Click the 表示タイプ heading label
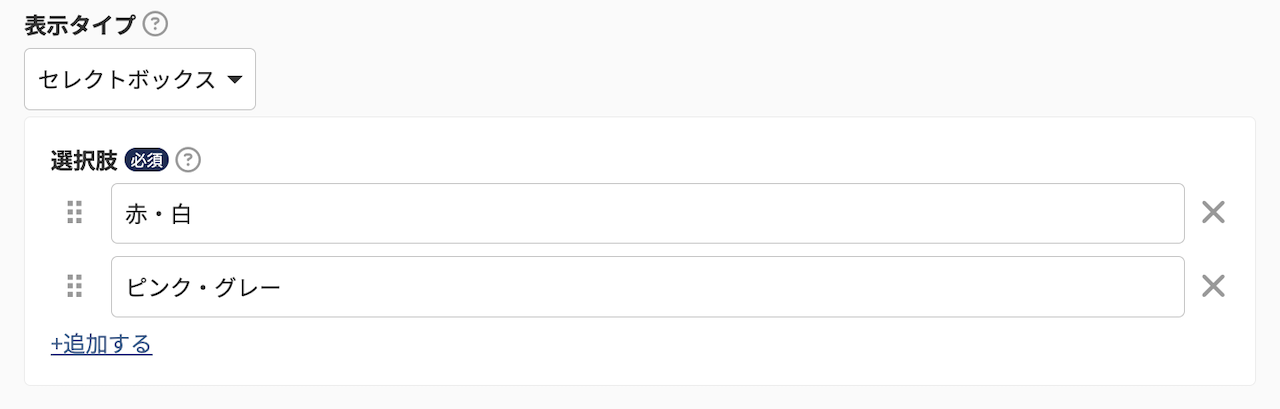 click(x=79, y=25)
